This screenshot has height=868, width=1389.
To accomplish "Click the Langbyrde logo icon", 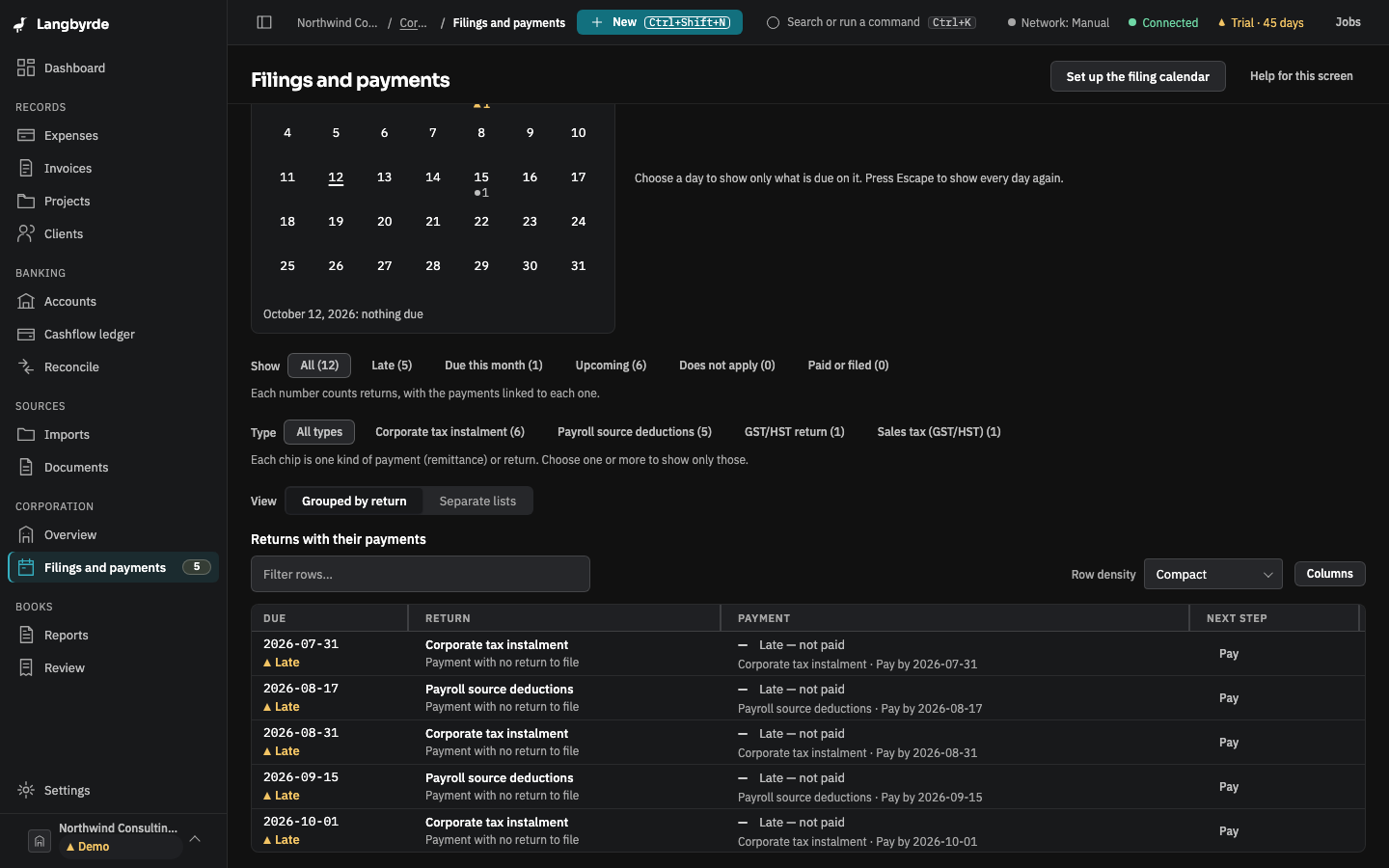I will point(20,24).
